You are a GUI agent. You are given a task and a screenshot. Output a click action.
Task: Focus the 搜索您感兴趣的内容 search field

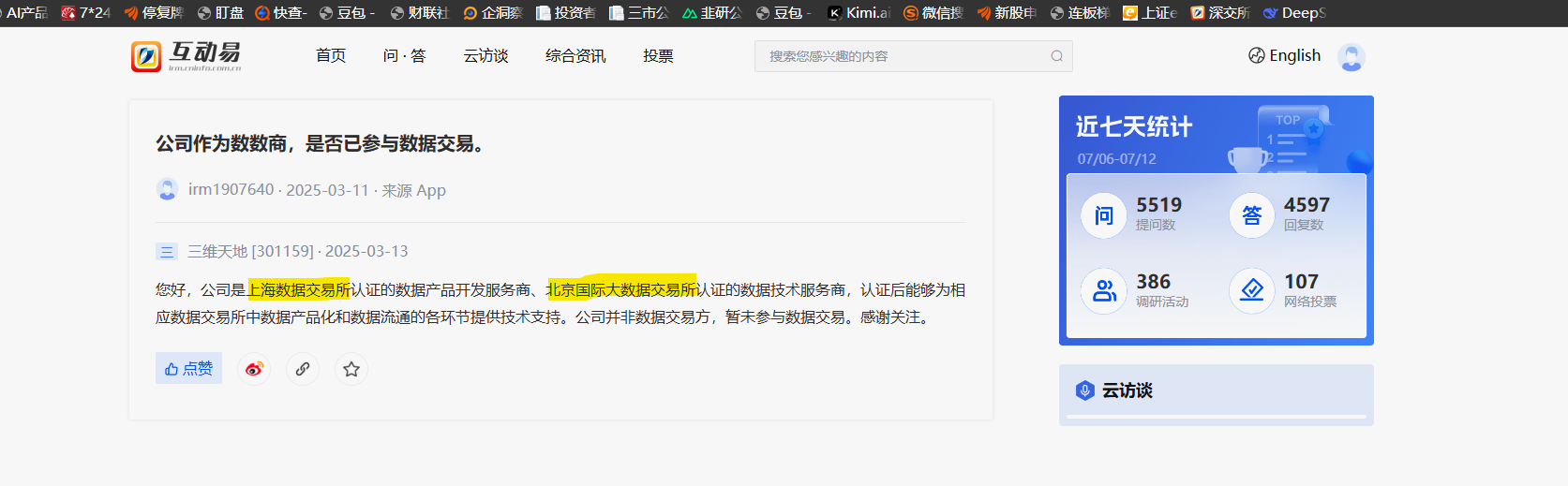914,56
